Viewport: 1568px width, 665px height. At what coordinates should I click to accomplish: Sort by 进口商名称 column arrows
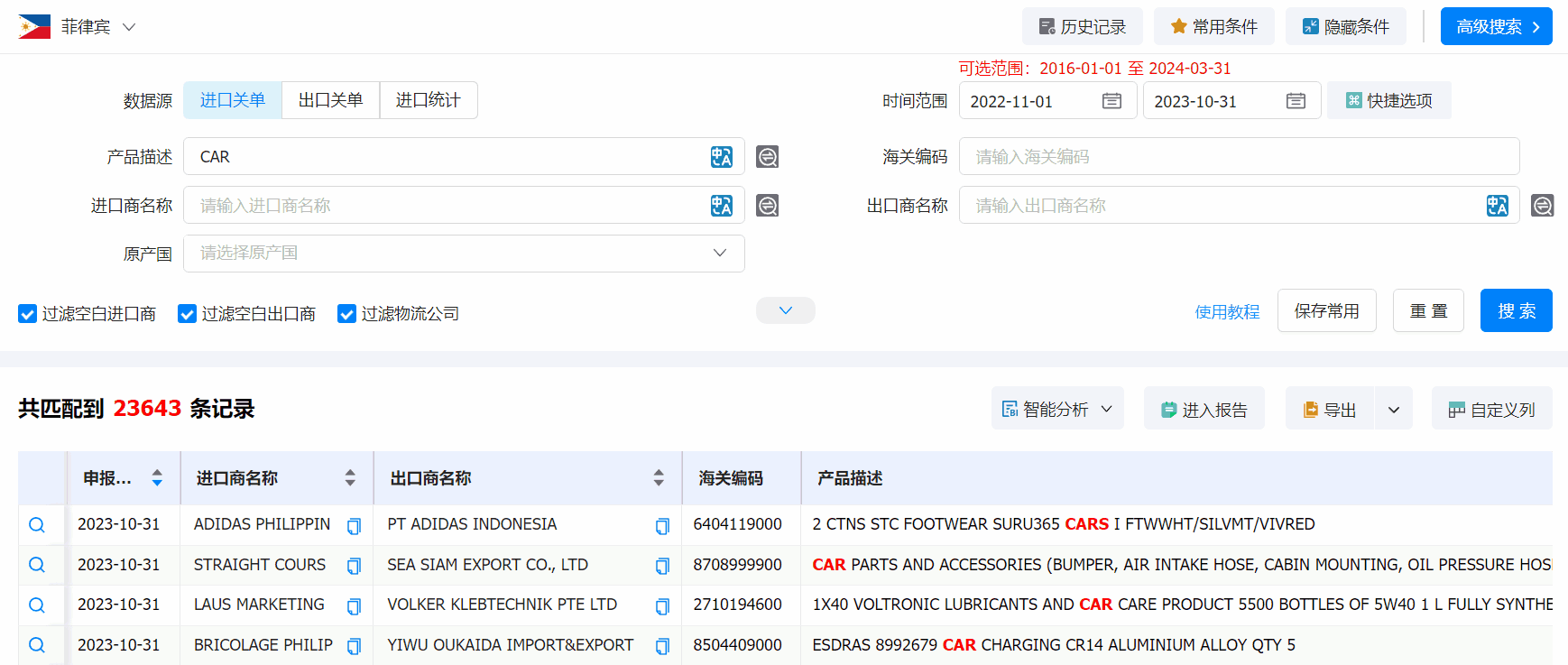pyautogui.click(x=350, y=478)
